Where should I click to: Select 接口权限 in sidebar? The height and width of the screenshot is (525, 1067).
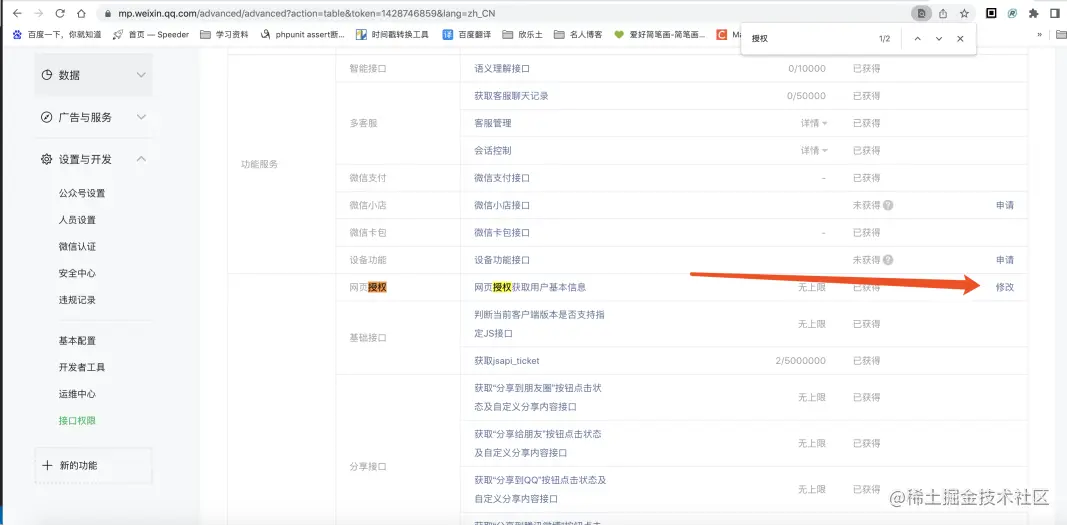click(78, 420)
